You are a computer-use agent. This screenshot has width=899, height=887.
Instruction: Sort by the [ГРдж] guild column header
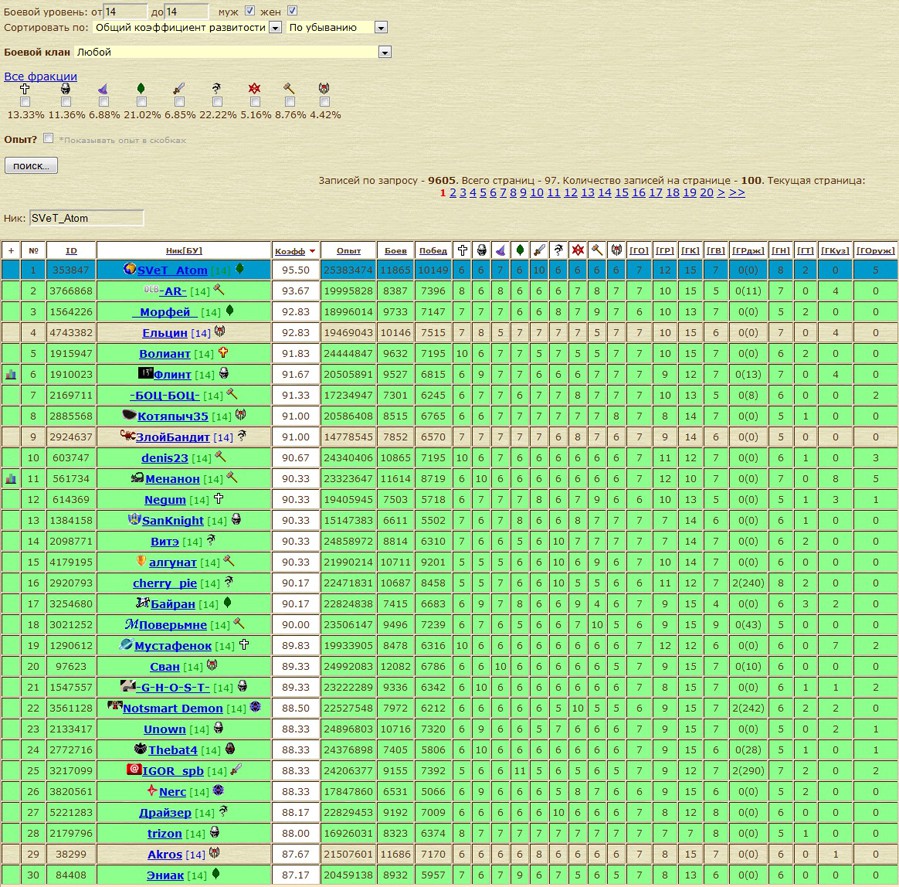point(748,251)
